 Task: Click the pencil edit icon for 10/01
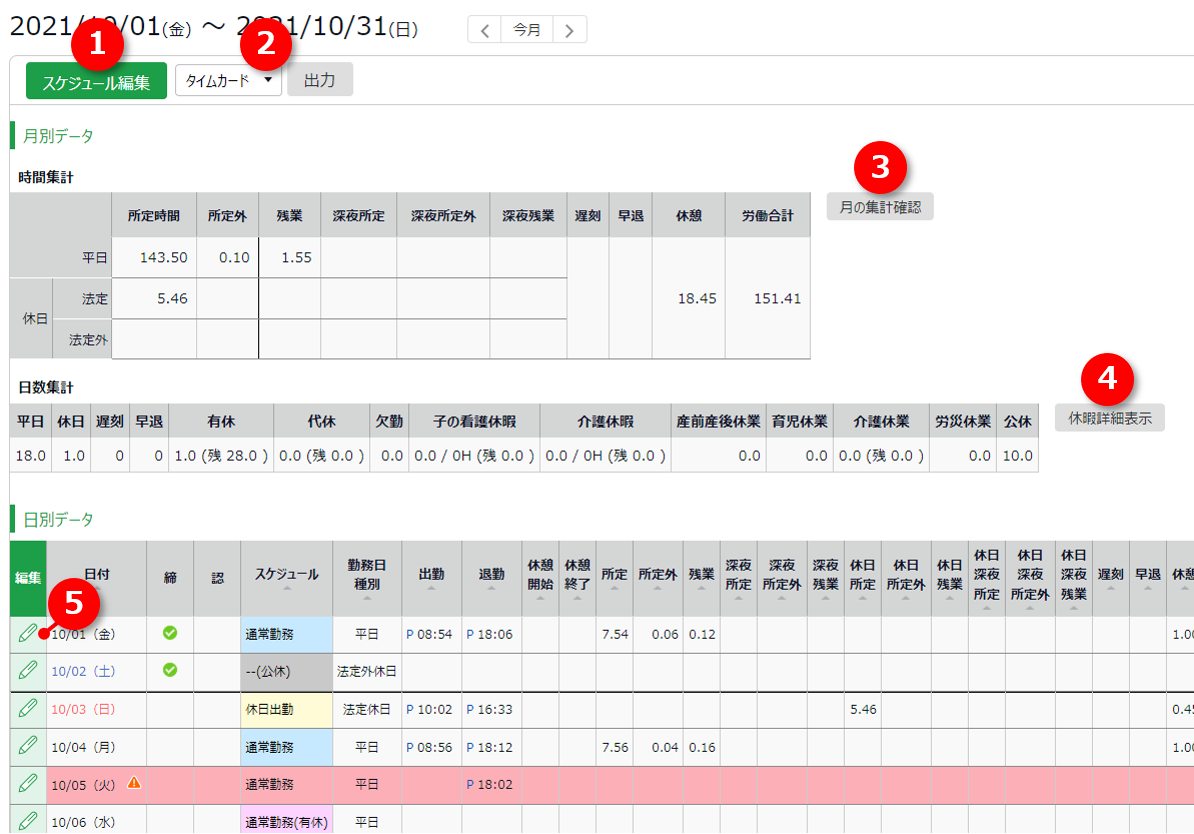[27, 633]
